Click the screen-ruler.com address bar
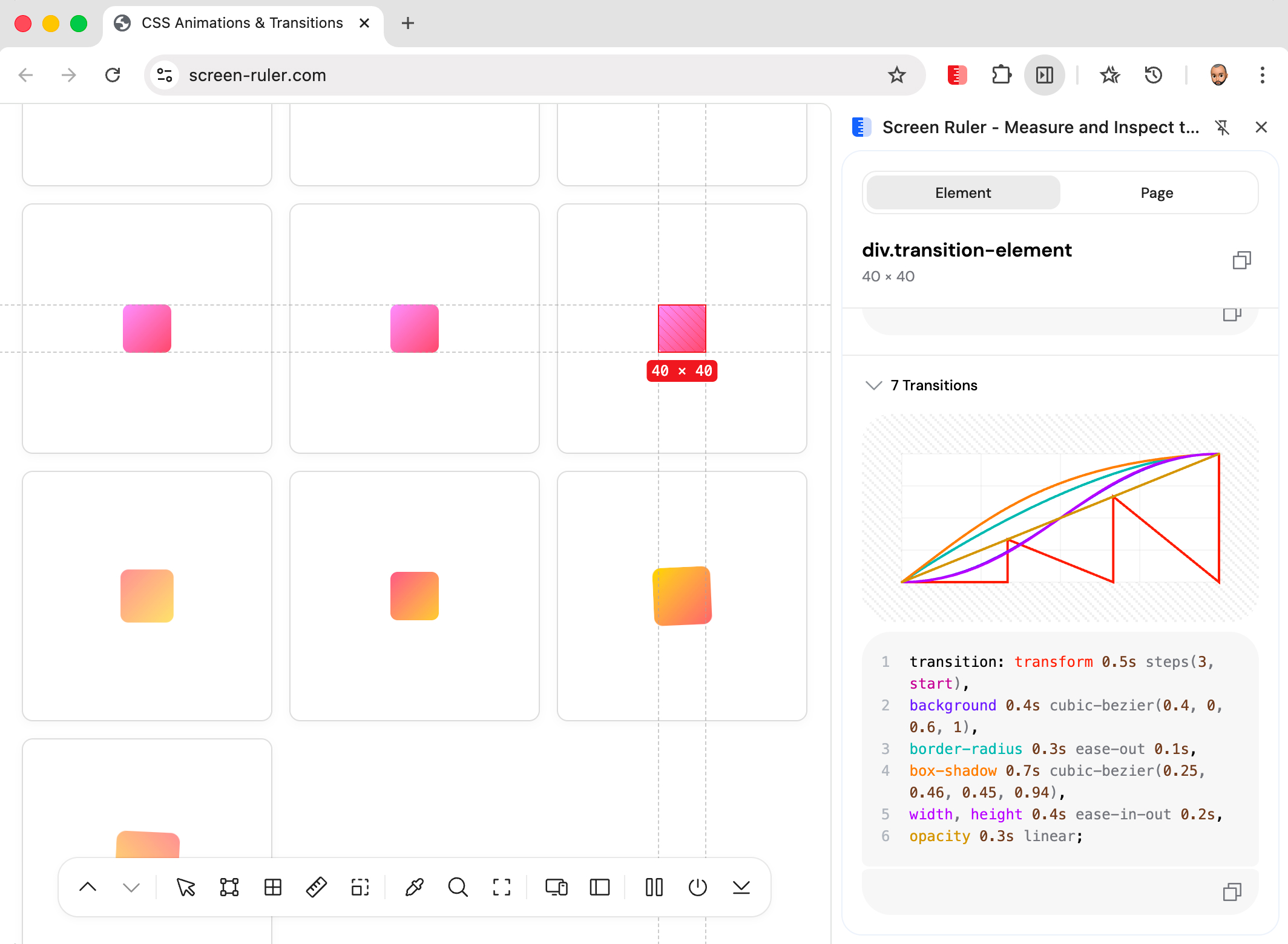The width and height of the screenshot is (1288, 944). click(535, 75)
